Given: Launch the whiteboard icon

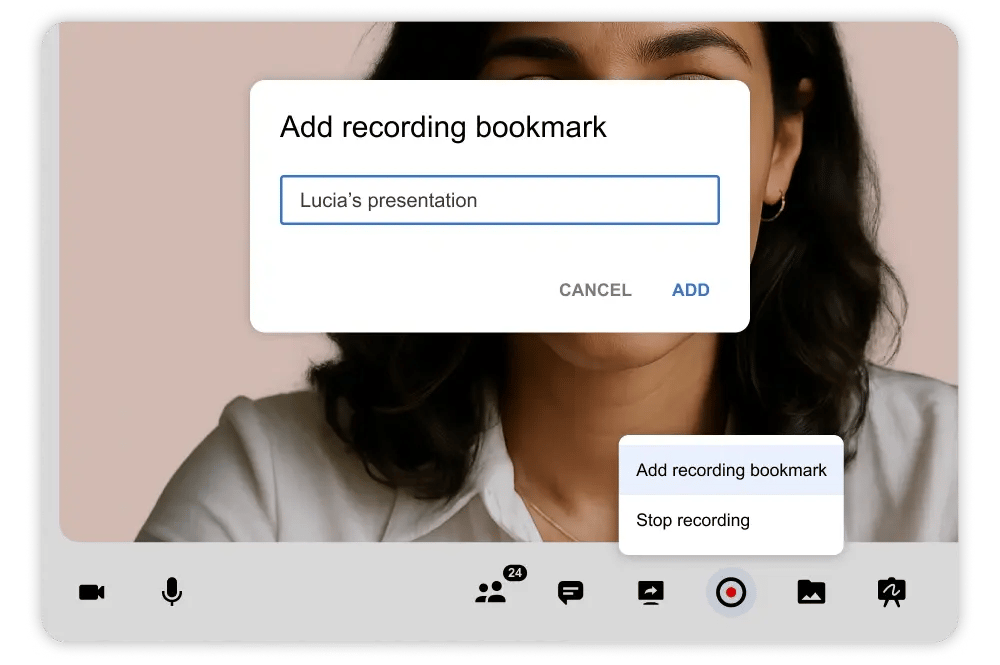Looking at the screenshot, I should [889, 592].
